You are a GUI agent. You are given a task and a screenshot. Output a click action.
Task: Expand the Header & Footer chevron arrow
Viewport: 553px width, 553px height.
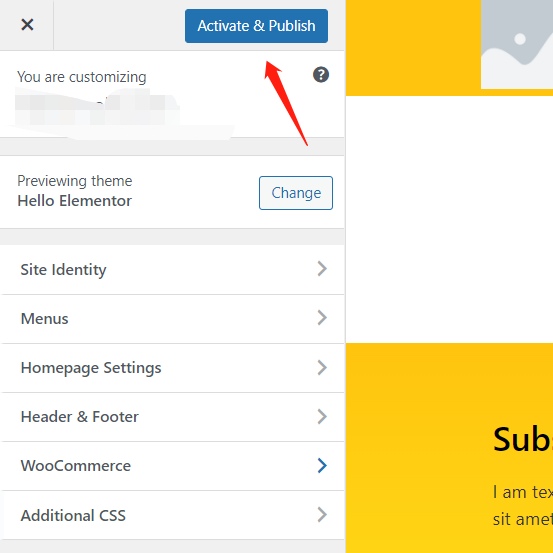[322, 417]
